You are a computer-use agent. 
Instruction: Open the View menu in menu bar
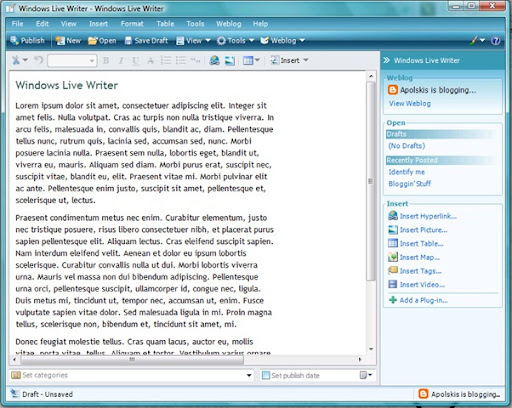pyautogui.click(x=68, y=24)
